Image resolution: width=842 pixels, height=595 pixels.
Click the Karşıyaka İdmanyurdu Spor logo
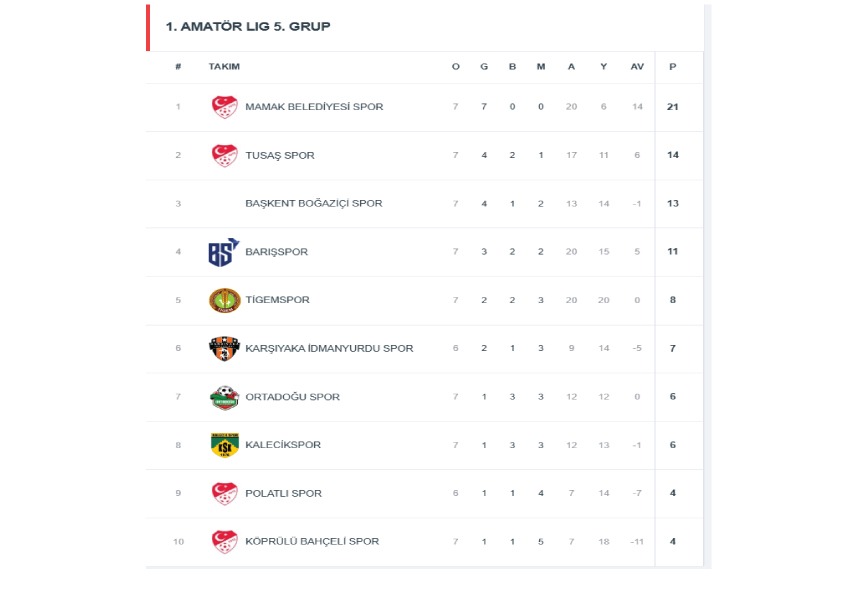224,348
